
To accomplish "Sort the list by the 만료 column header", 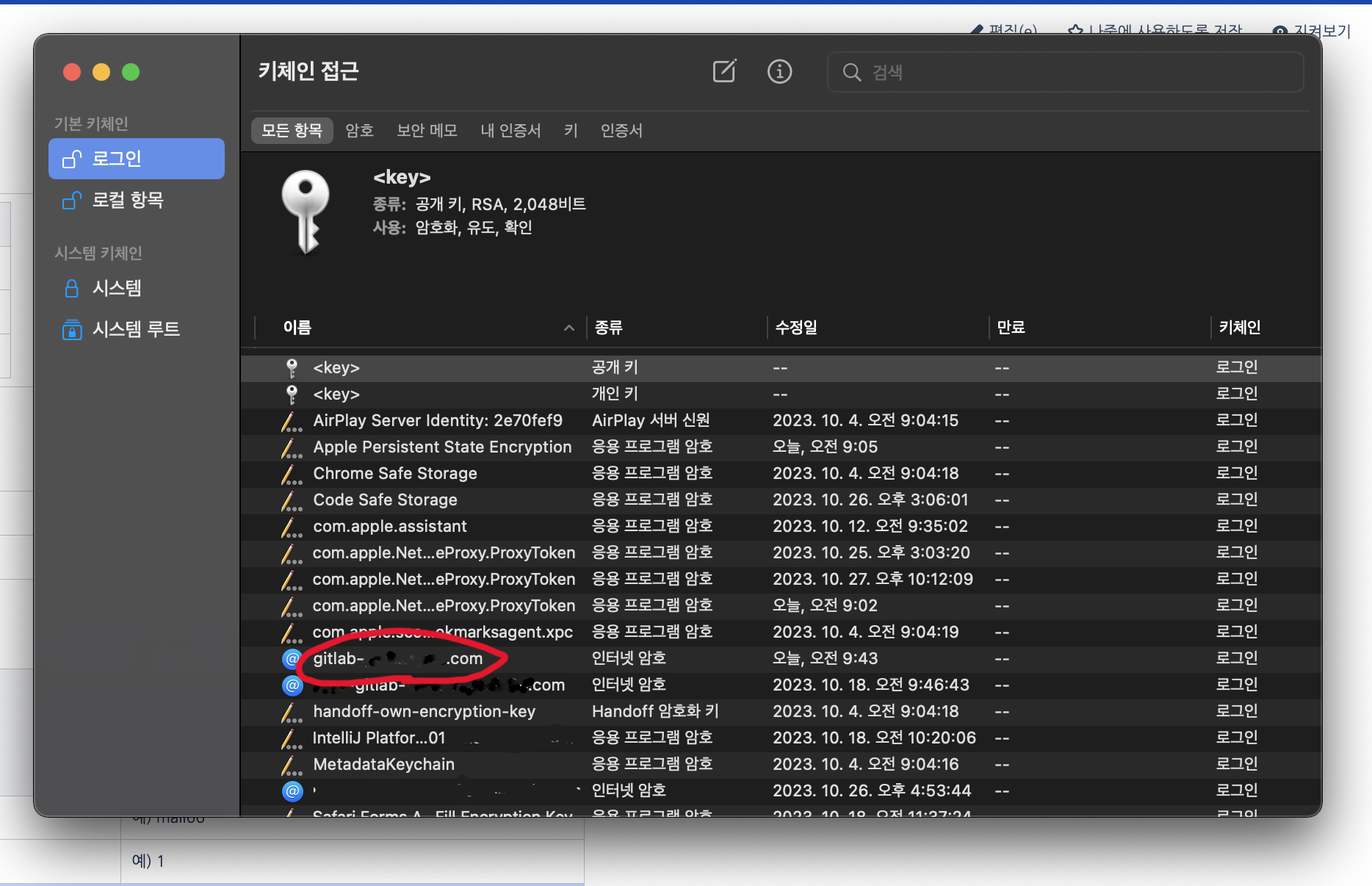I will (x=1011, y=328).
